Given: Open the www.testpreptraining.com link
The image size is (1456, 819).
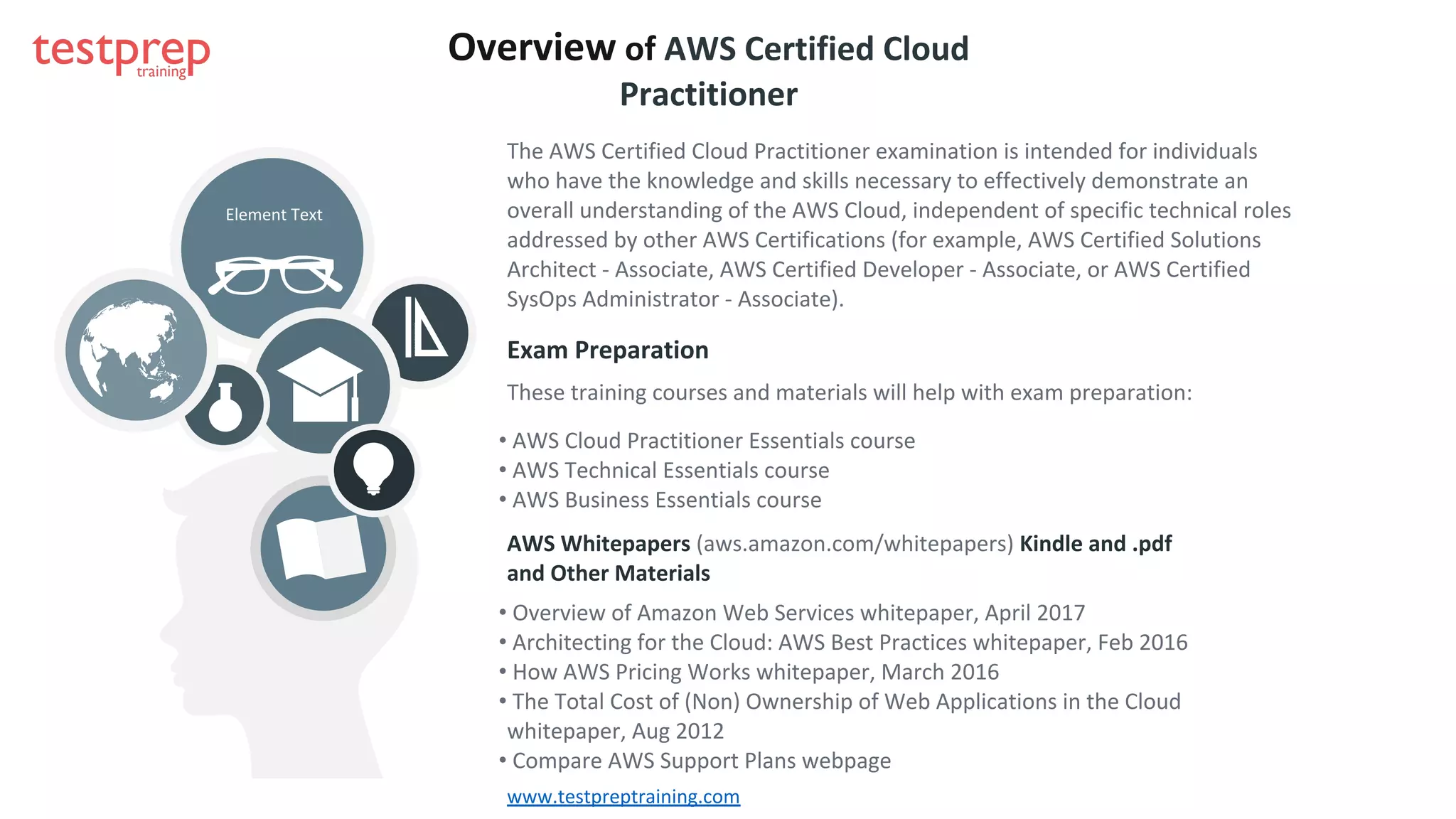Looking at the screenshot, I should click(x=623, y=796).
